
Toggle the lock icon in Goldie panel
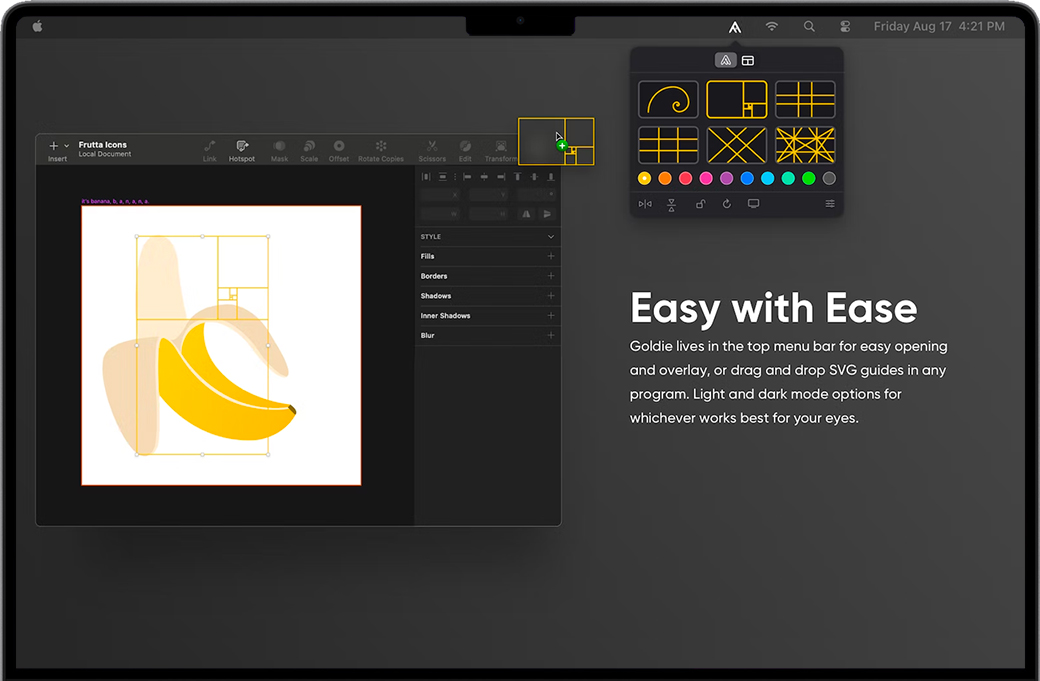(700, 204)
